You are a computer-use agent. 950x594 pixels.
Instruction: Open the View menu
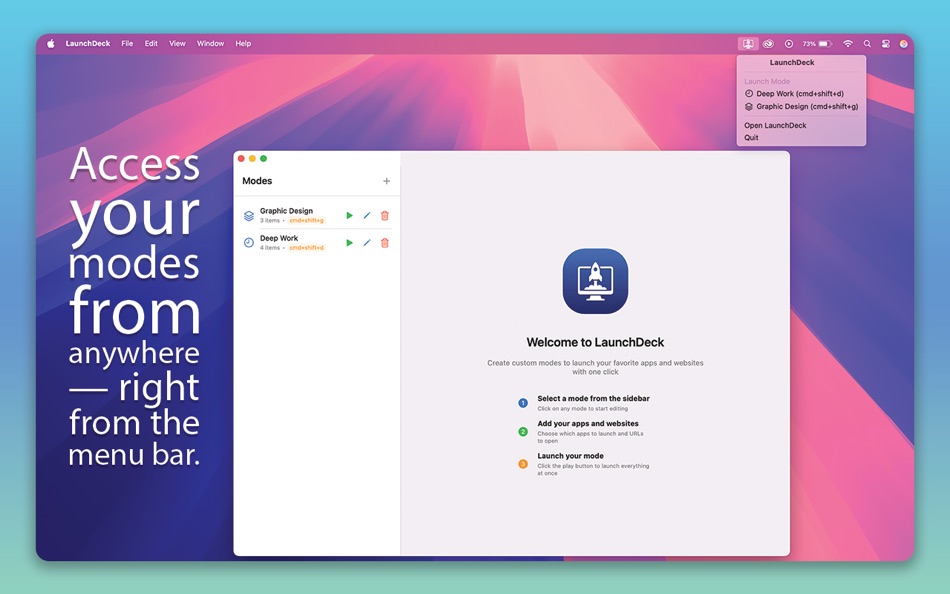[177, 44]
